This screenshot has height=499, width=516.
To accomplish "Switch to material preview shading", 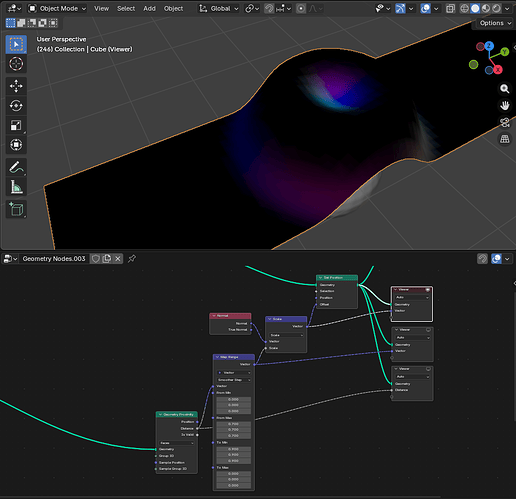I will click(x=486, y=9).
